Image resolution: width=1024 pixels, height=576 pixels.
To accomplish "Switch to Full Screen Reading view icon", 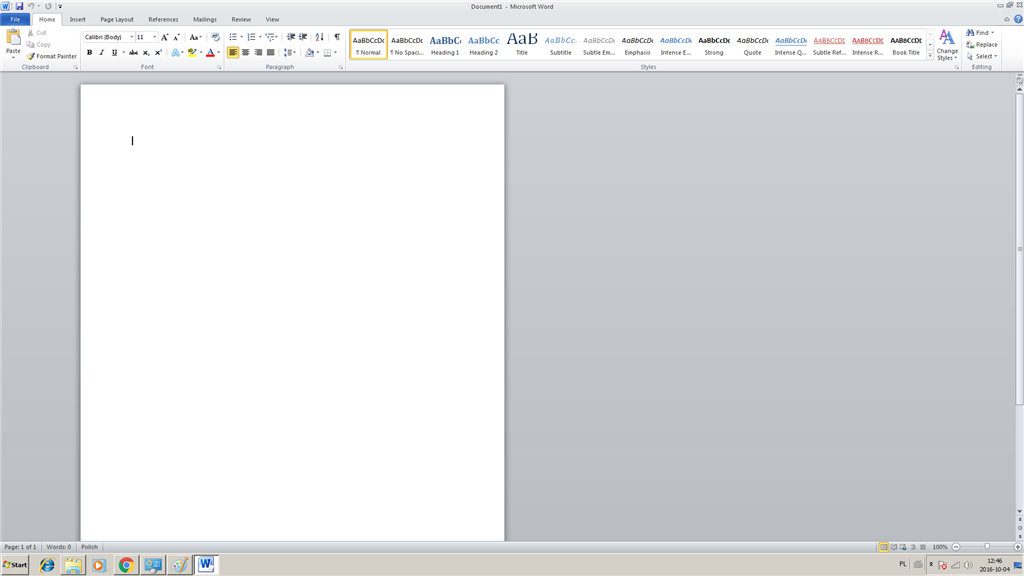I will pyautogui.click(x=893, y=547).
